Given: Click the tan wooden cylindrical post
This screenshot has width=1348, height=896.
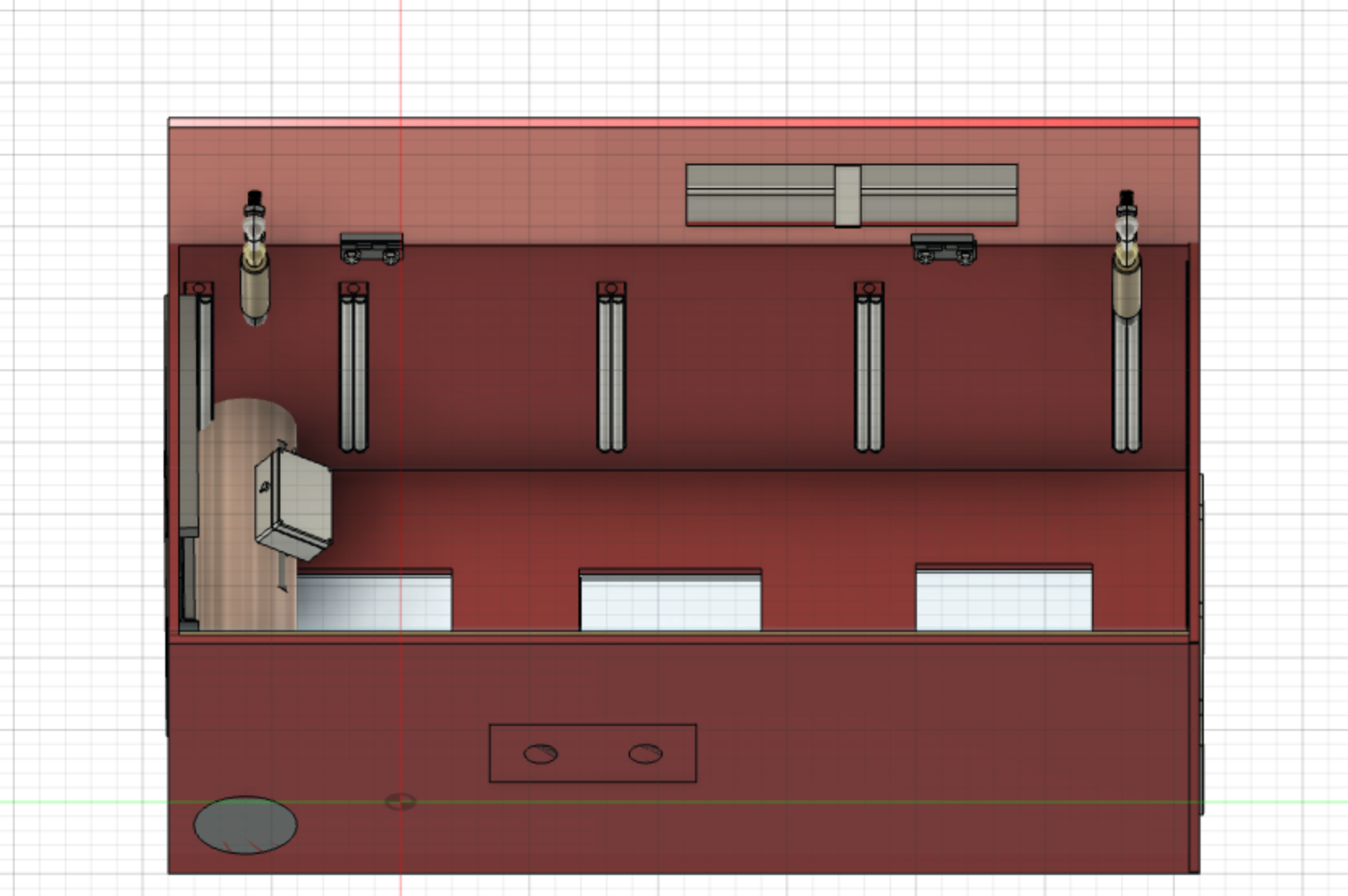Looking at the screenshot, I should click(x=247, y=514).
